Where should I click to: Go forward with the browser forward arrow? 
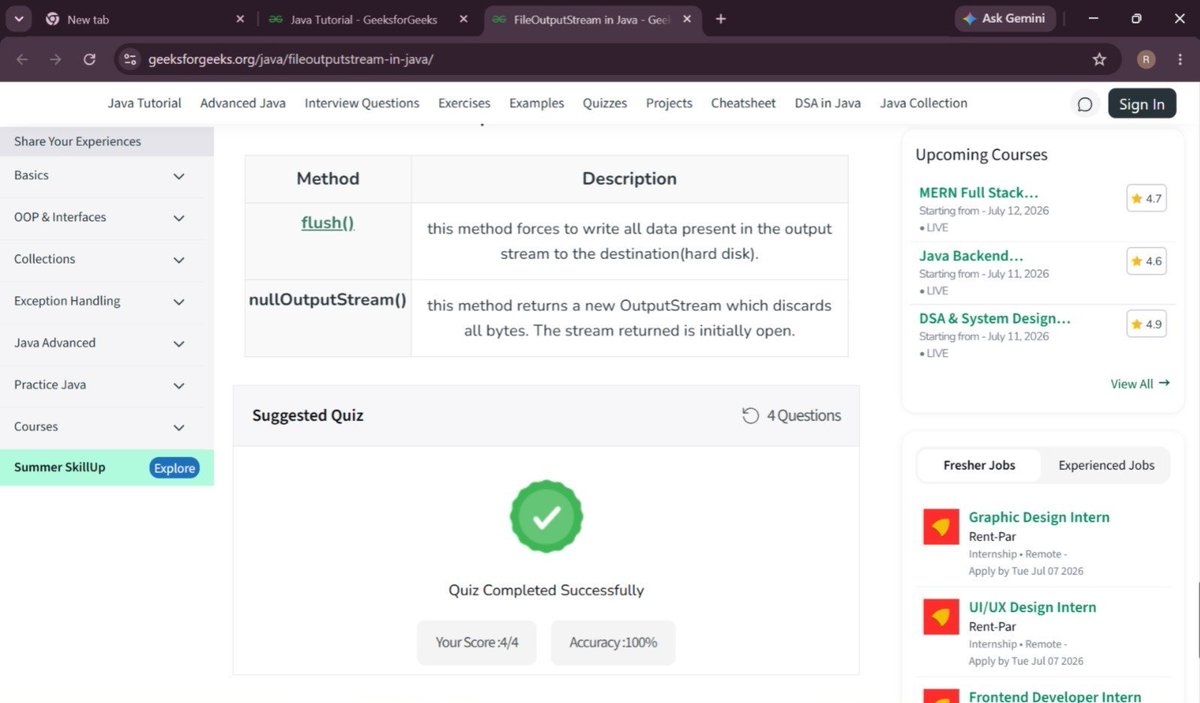pyautogui.click(x=55, y=59)
